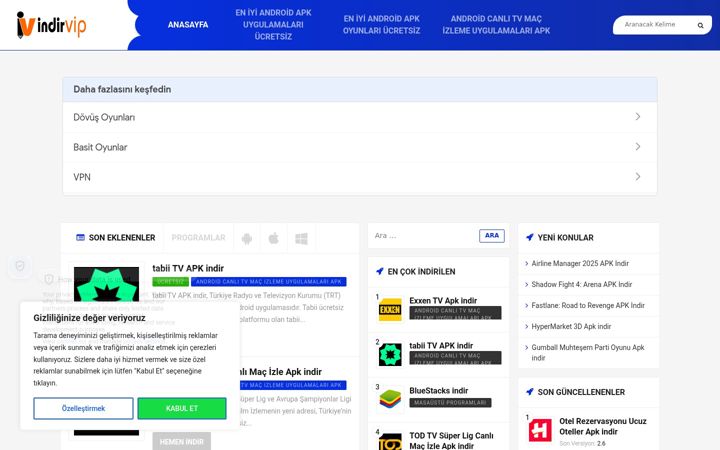Image resolution: width=720 pixels, height=450 pixels.
Task: Open Airline Manager 2025 APK İndir link
Action: click(580, 264)
